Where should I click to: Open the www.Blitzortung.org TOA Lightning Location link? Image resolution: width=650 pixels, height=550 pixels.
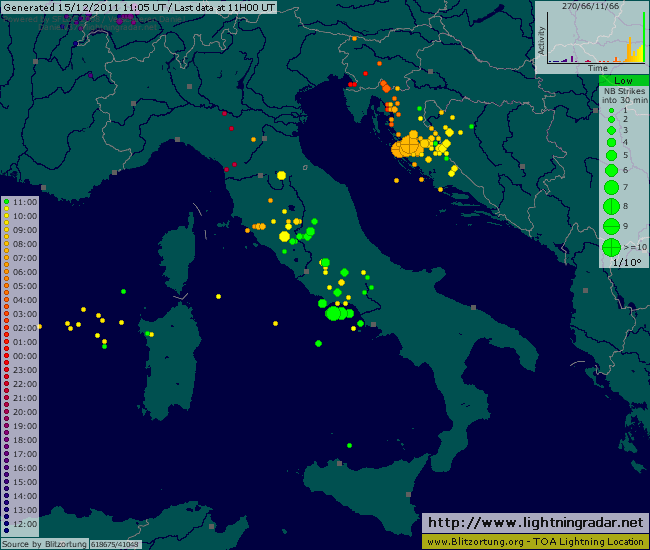click(x=535, y=541)
